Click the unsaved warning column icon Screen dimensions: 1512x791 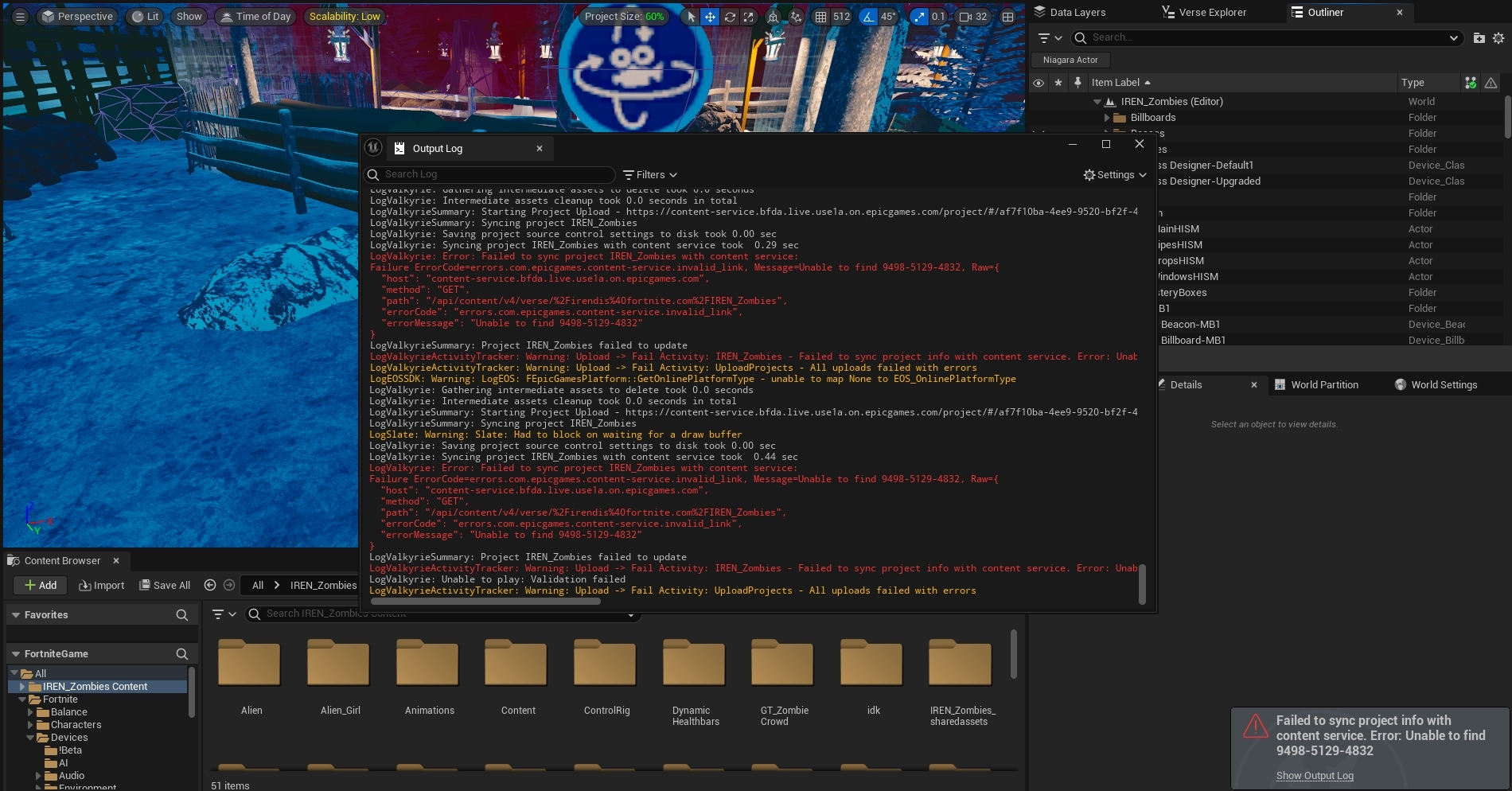pyautogui.click(x=1491, y=83)
